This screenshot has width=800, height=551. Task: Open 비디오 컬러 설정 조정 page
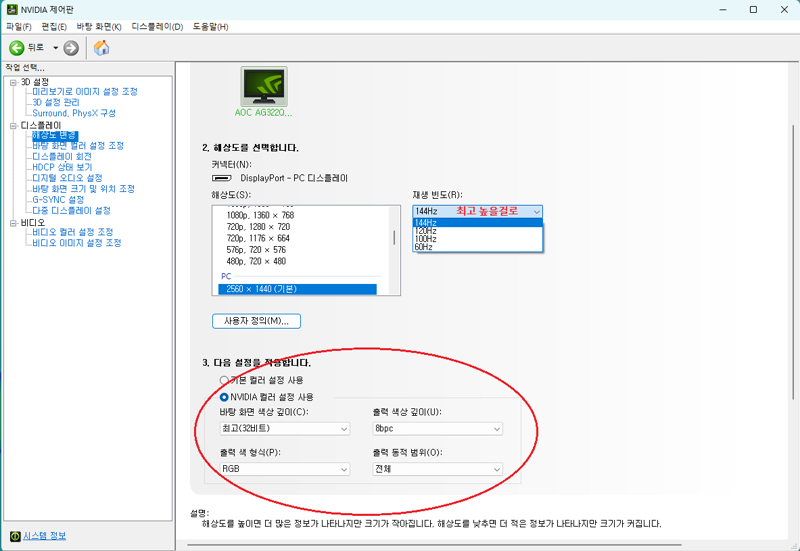[73, 232]
